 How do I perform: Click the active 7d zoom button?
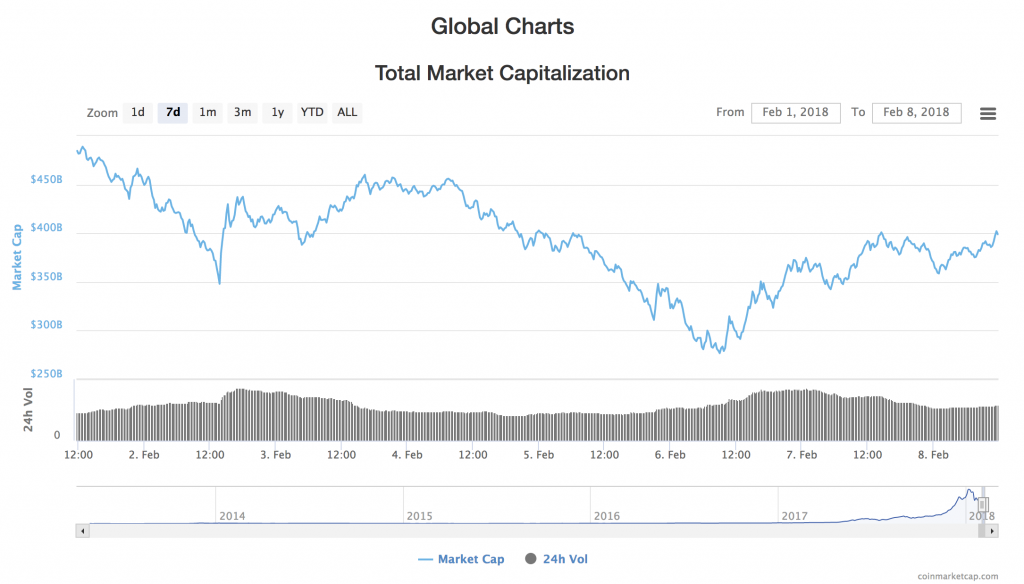[172, 112]
